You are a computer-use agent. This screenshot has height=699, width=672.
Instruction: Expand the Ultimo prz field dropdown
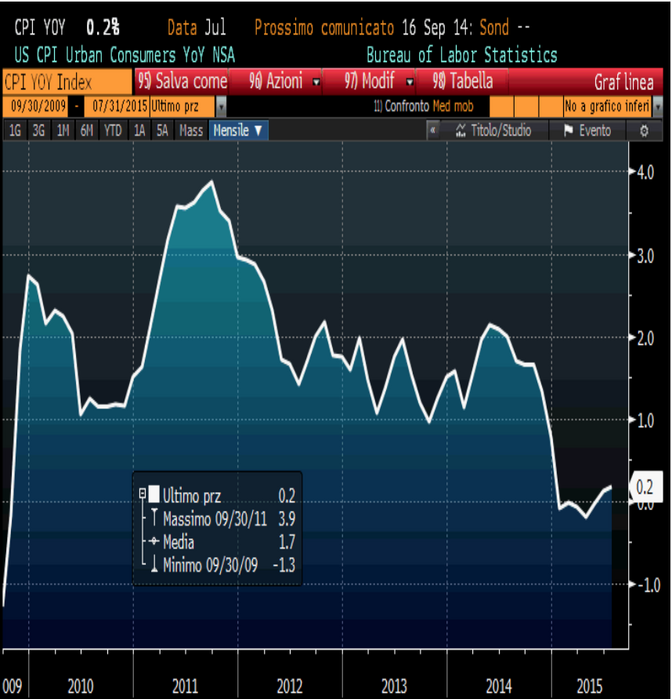(x=221, y=105)
